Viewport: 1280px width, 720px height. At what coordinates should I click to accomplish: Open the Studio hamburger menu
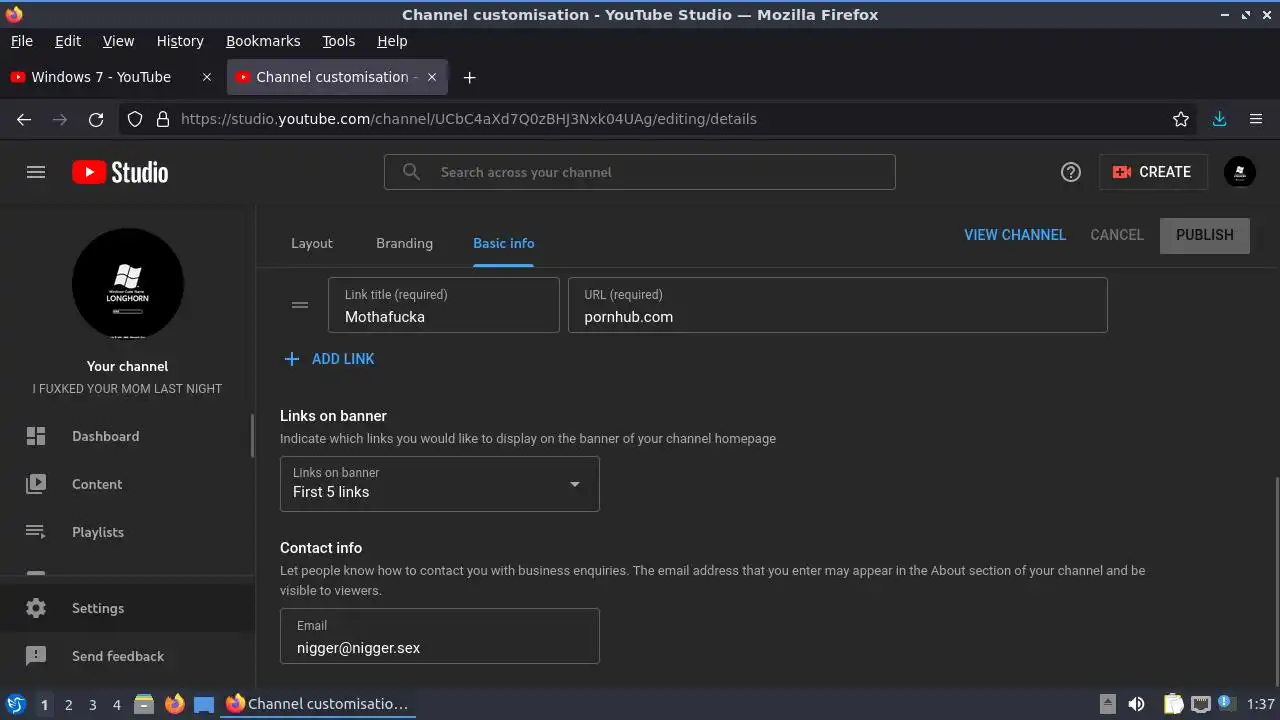(36, 172)
